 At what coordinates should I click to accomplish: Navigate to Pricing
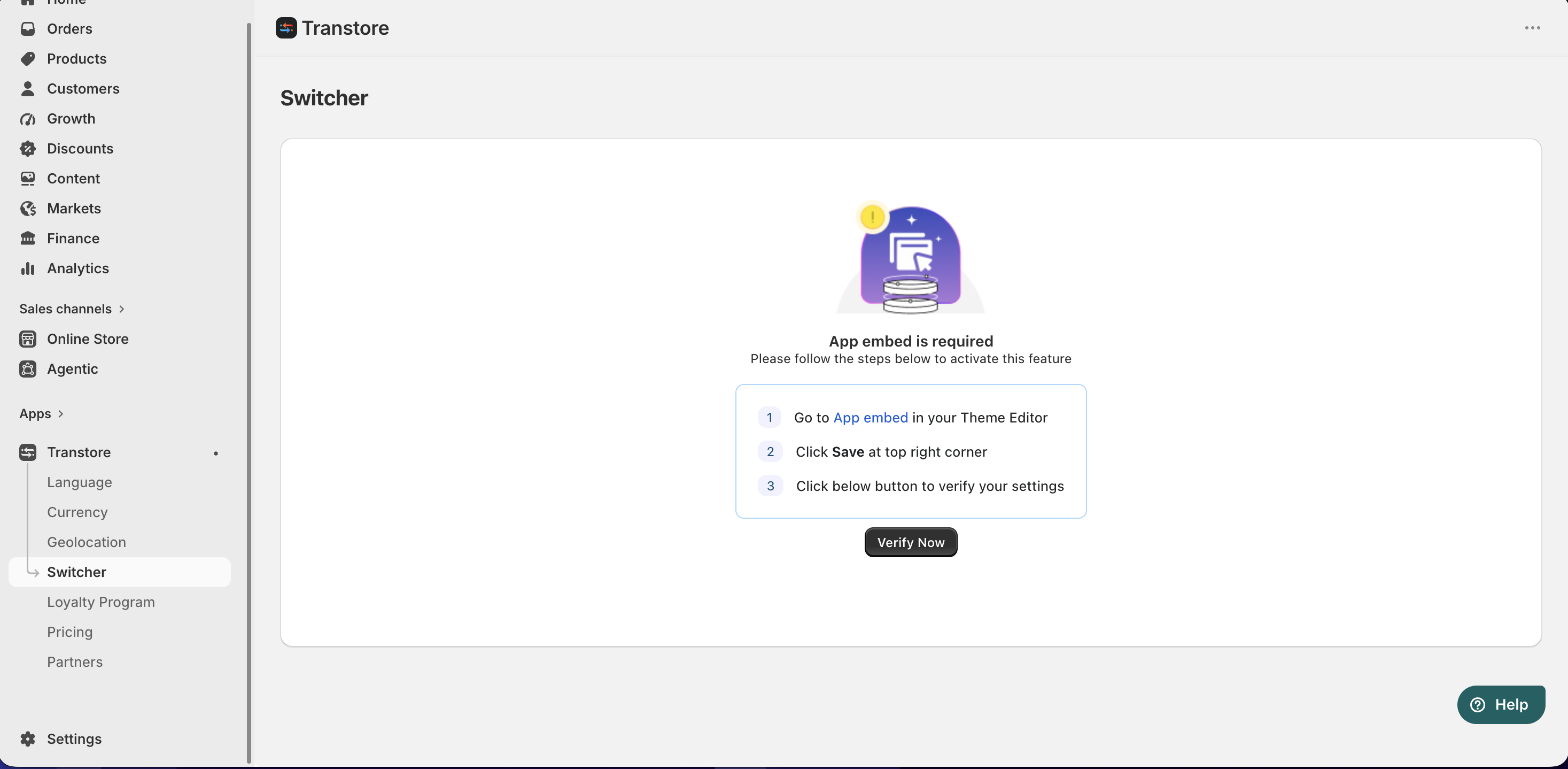click(x=70, y=632)
